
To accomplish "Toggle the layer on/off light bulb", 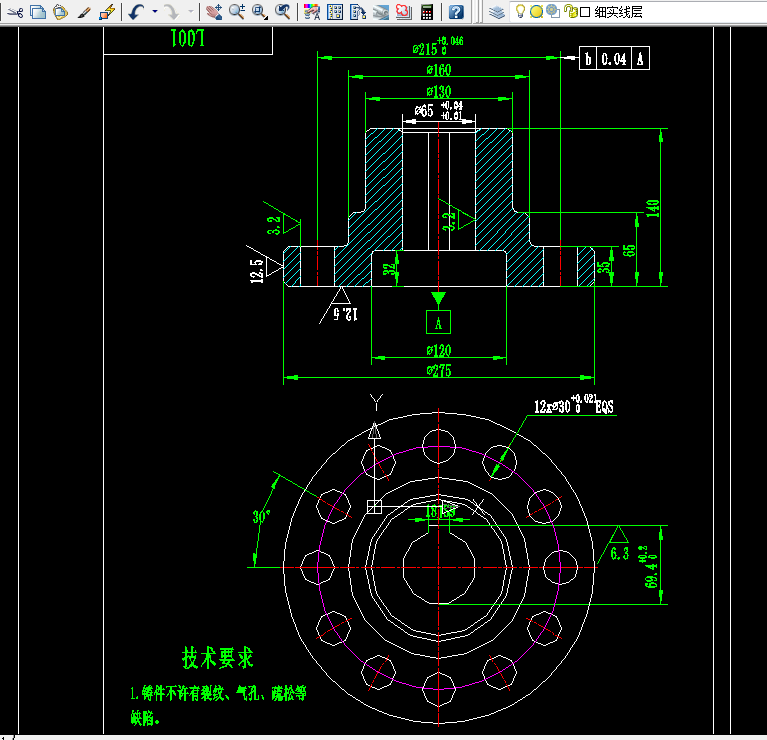I will 520,11.
